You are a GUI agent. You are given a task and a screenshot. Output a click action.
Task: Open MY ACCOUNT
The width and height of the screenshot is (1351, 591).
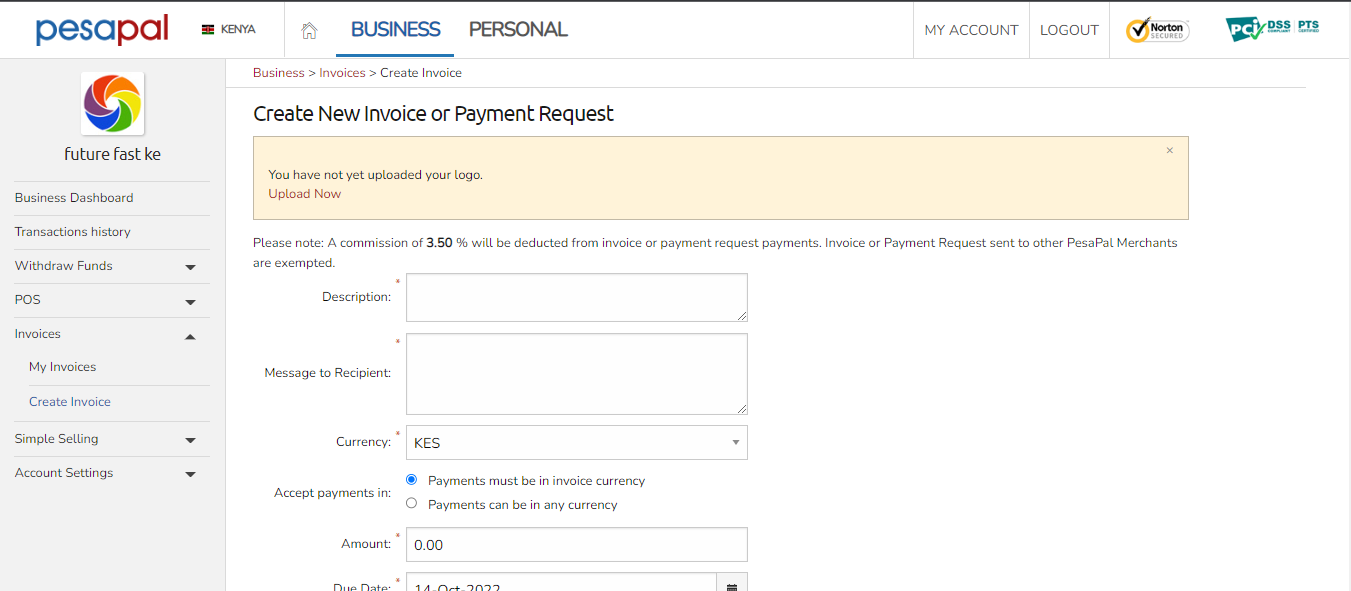[x=971, y=30]
